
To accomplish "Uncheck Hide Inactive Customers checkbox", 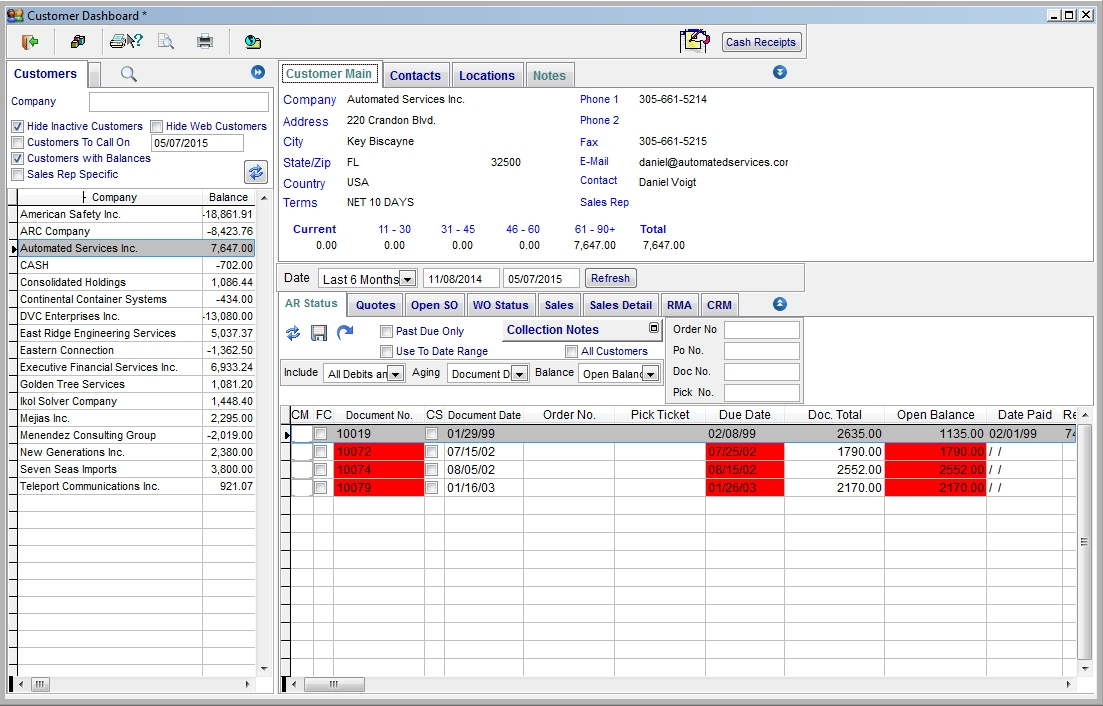I will (18, 127).
